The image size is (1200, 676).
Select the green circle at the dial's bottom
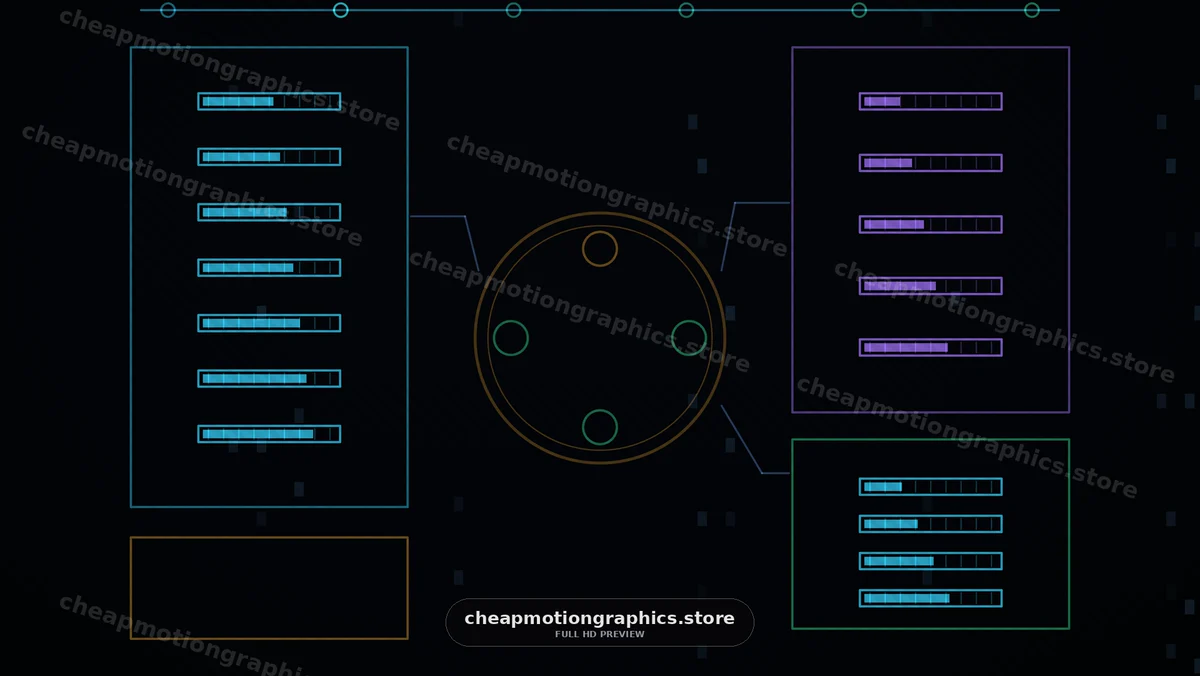[x=600, y=427]
